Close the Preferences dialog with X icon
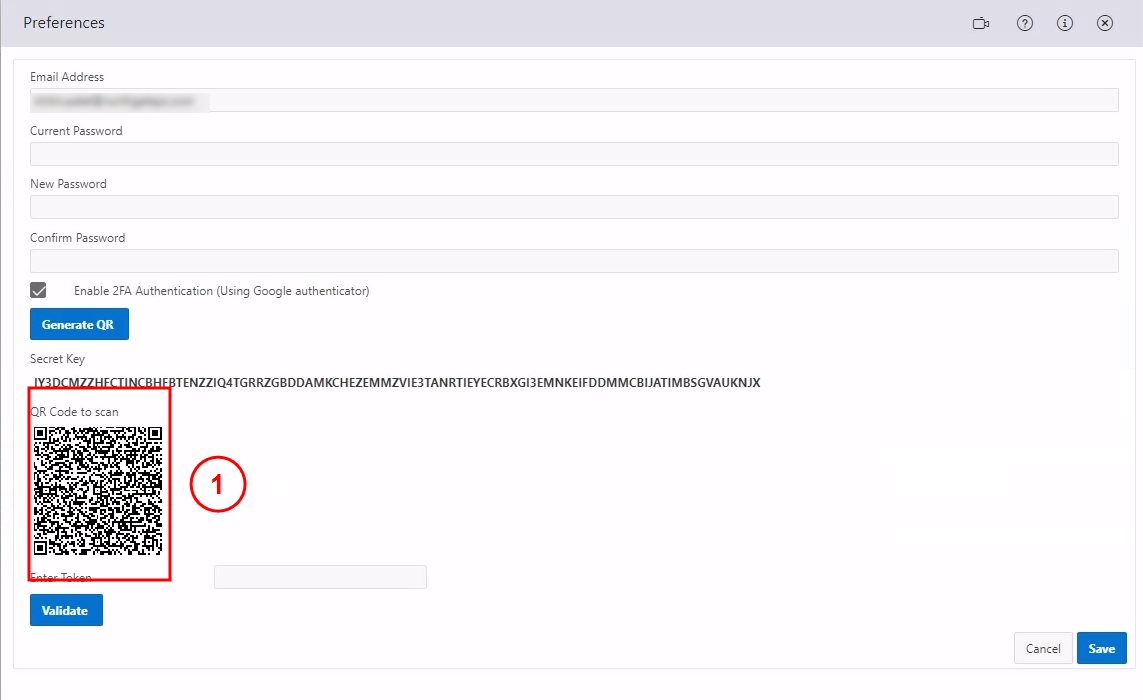 (x=1104, y=23)
